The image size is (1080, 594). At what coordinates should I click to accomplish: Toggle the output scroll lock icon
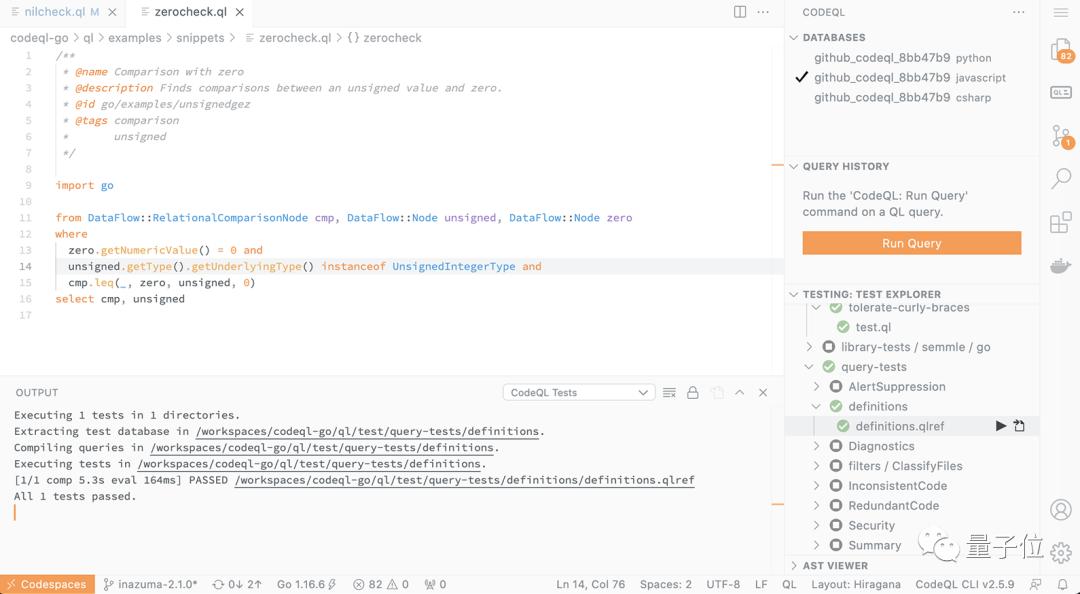[693, 393]
